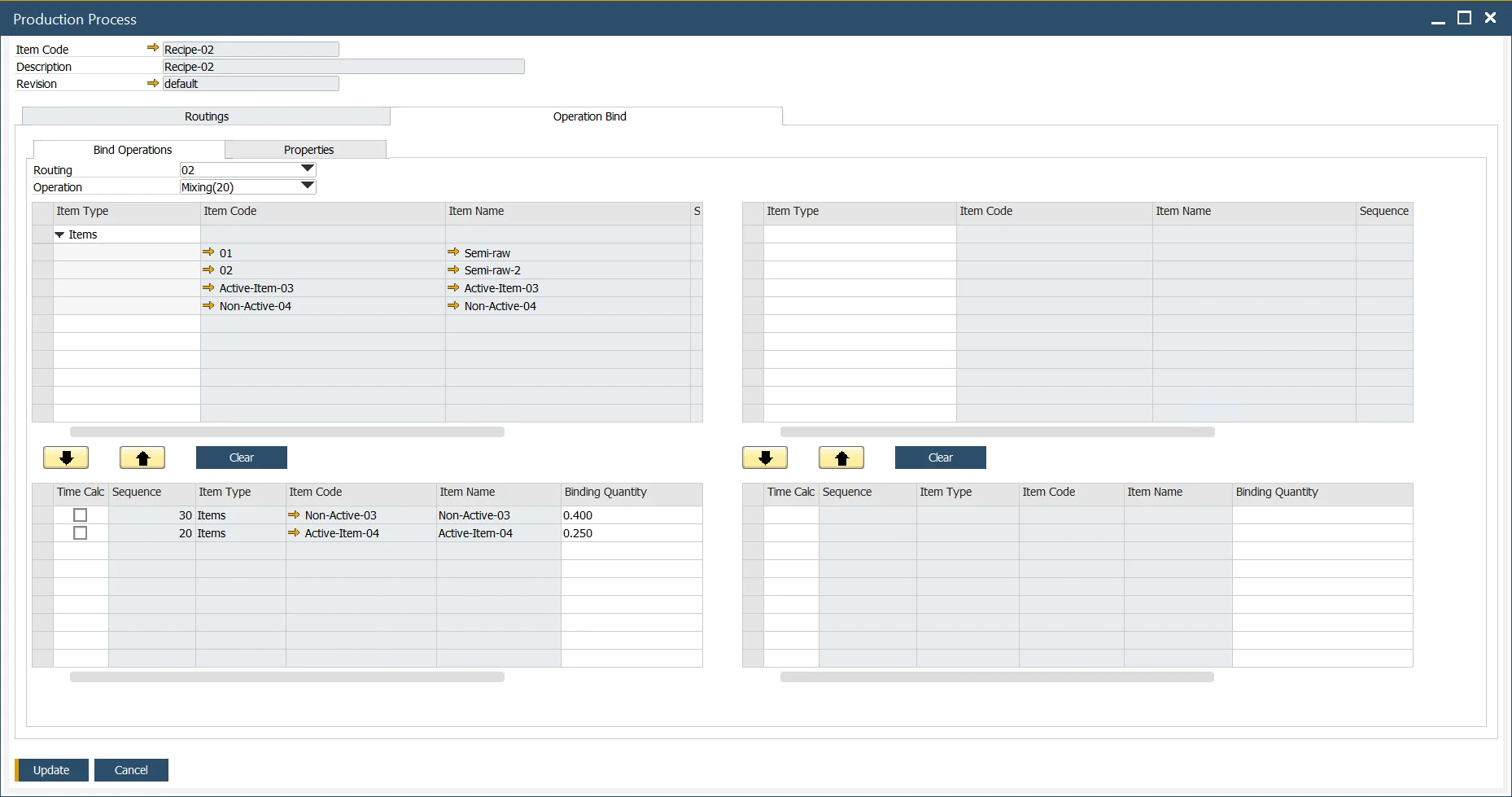Screen dimensions: 1512x797
Task: Open the link arrow for Item Code 01
Action: click(x=208, y=252)
